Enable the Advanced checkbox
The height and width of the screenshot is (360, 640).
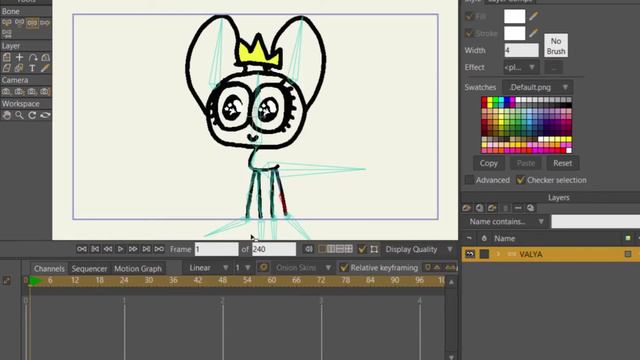click(x=469, y=180)
